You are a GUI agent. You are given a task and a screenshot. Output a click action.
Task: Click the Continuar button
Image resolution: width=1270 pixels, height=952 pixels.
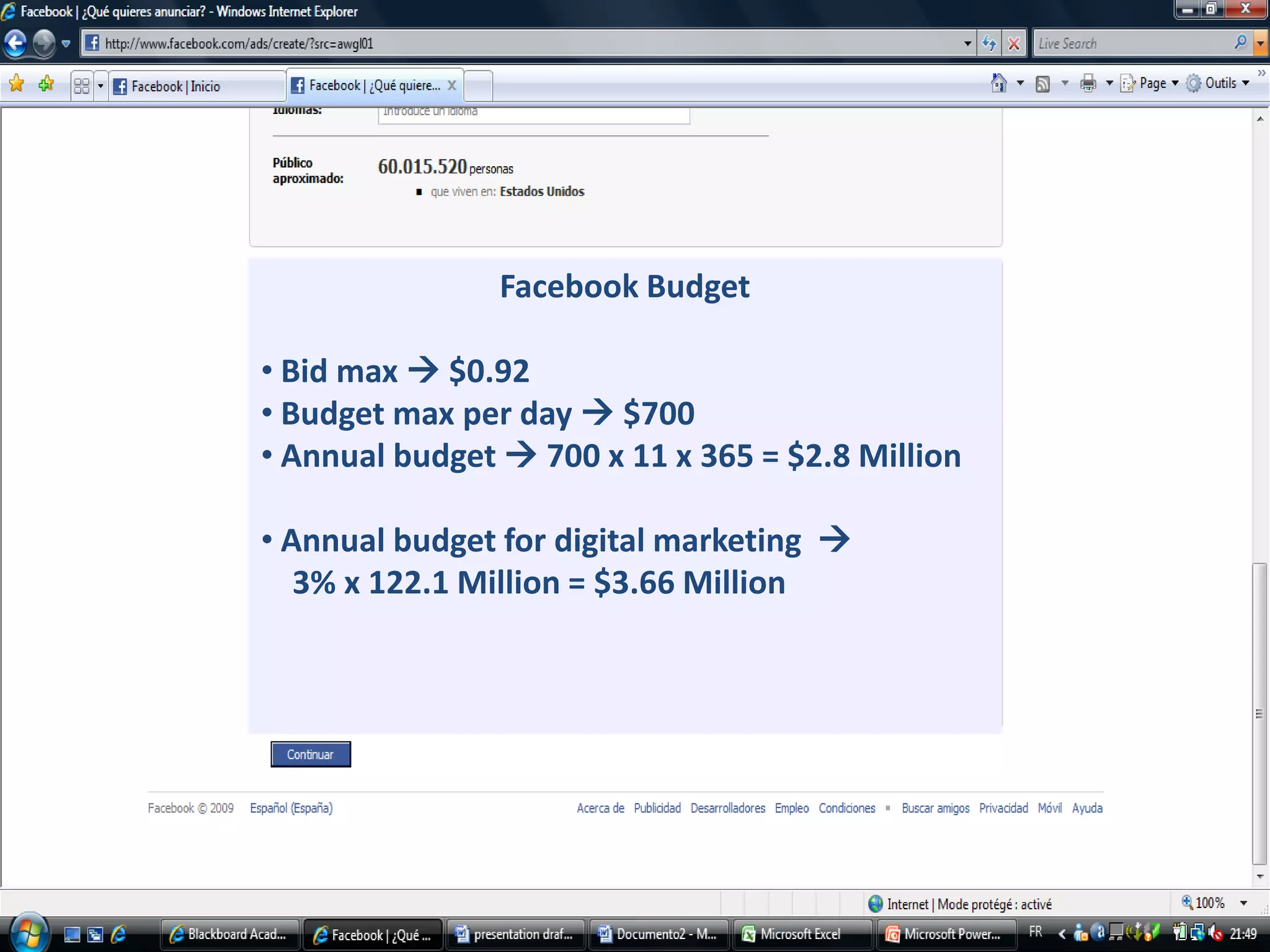(310, 754)
